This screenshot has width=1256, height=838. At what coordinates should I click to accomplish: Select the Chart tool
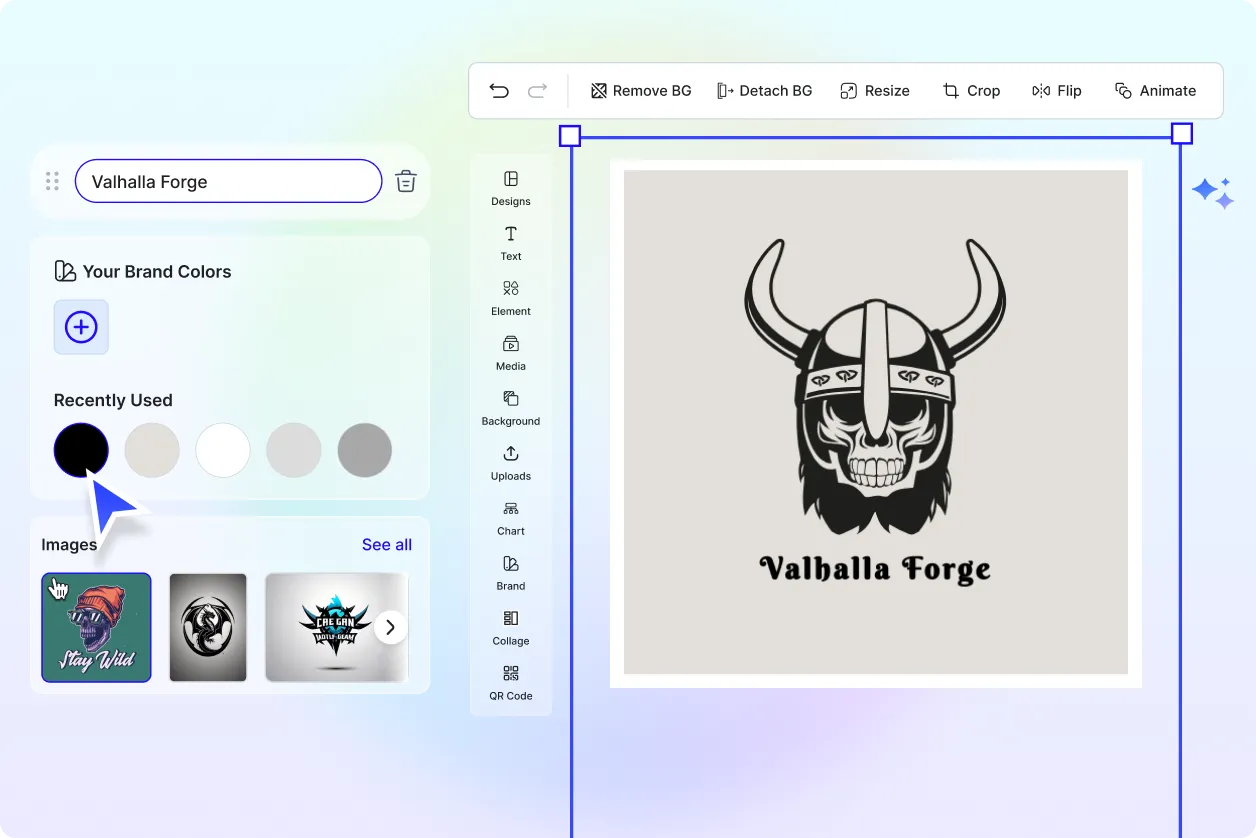[511, 517]
